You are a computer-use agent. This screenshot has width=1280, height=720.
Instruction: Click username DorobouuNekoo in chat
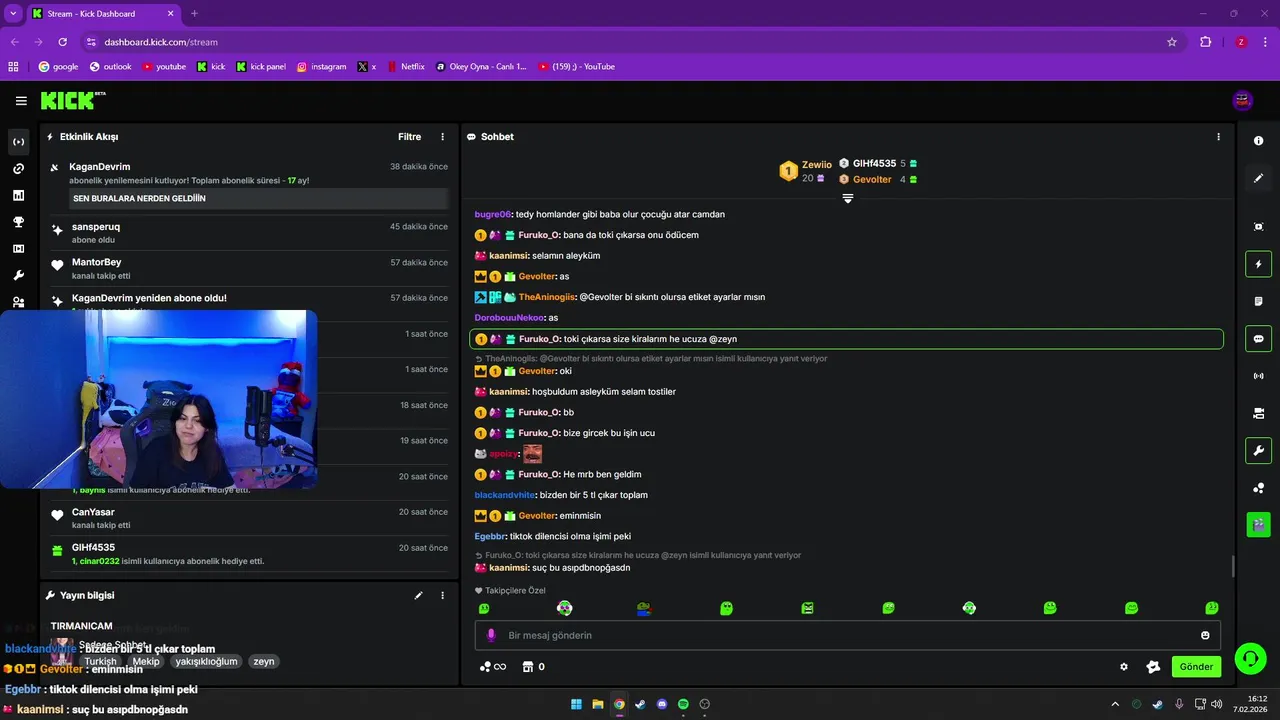(x=509, y=318)
